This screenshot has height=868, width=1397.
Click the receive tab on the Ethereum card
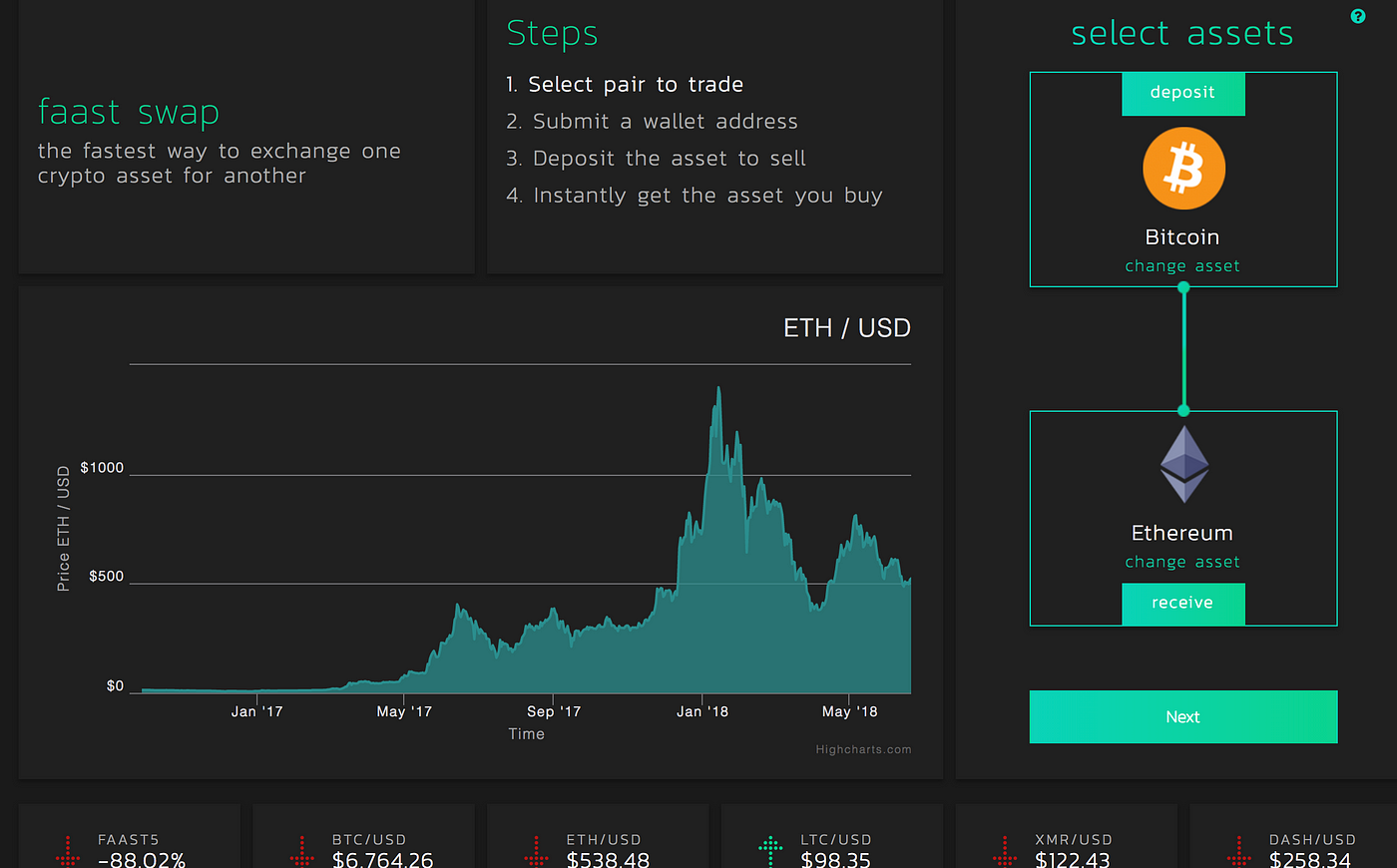pyautogui.click(x=1183, y=604)
